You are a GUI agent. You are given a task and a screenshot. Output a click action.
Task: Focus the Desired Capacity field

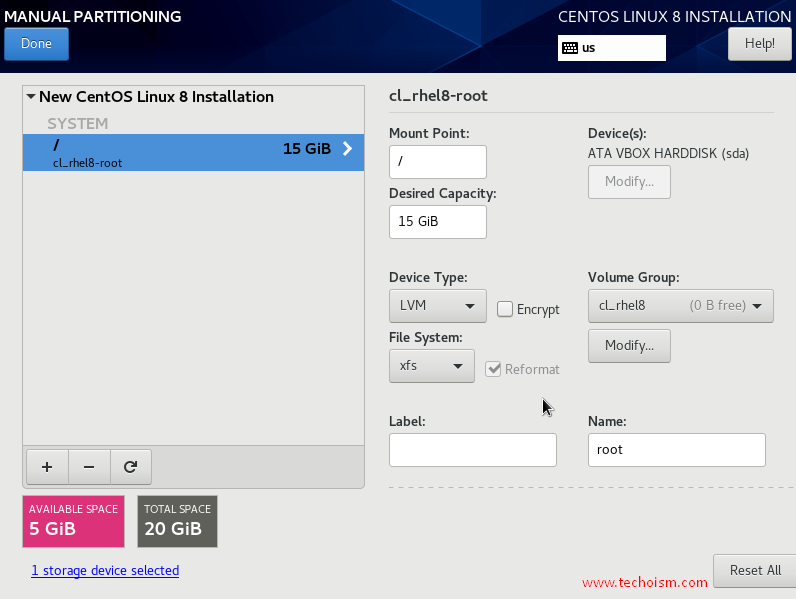[438, 222]
